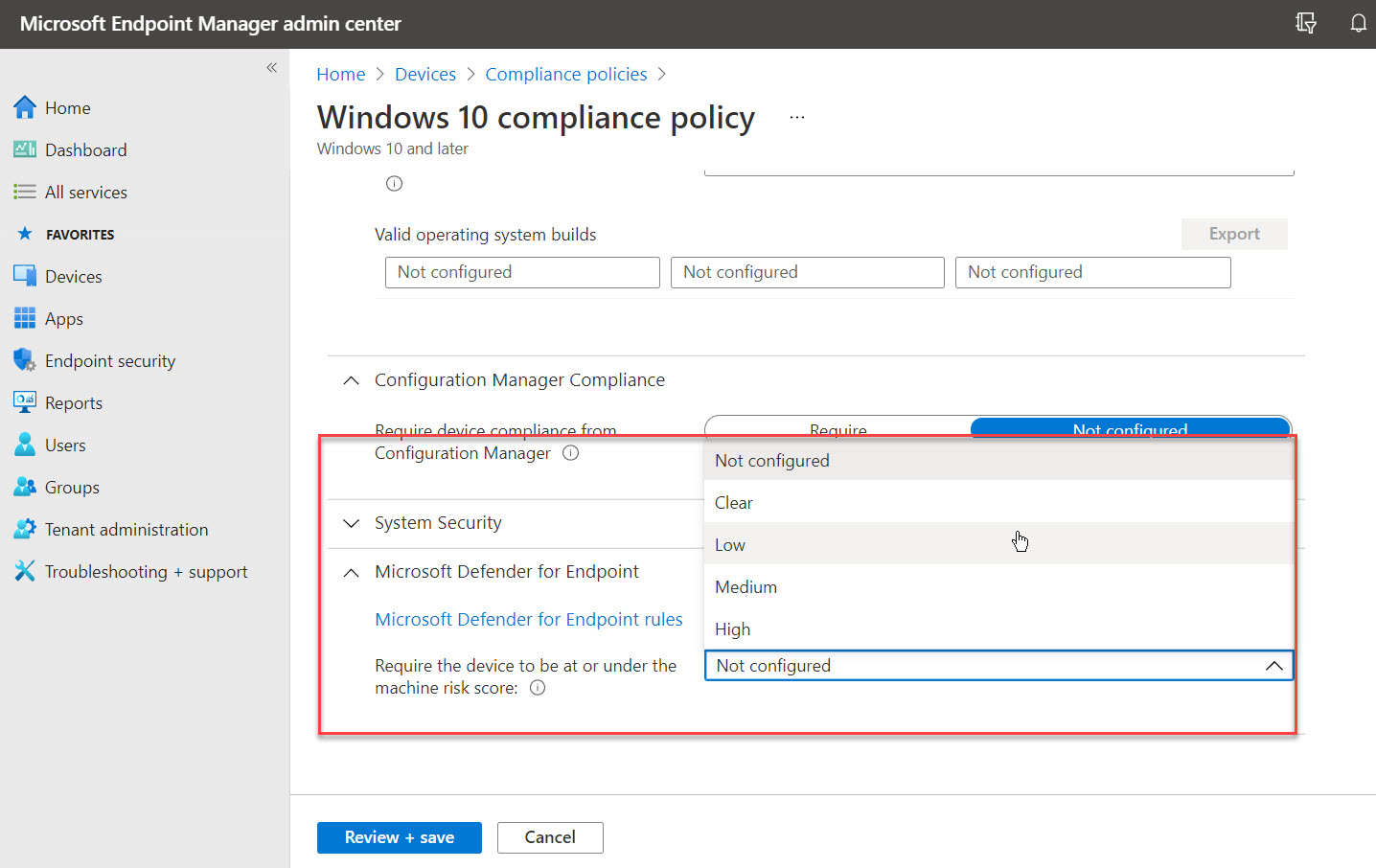The height and width of the screenshot is (868, 1376).
Task: Expand the System Security section
Action: tap(352, 523)
